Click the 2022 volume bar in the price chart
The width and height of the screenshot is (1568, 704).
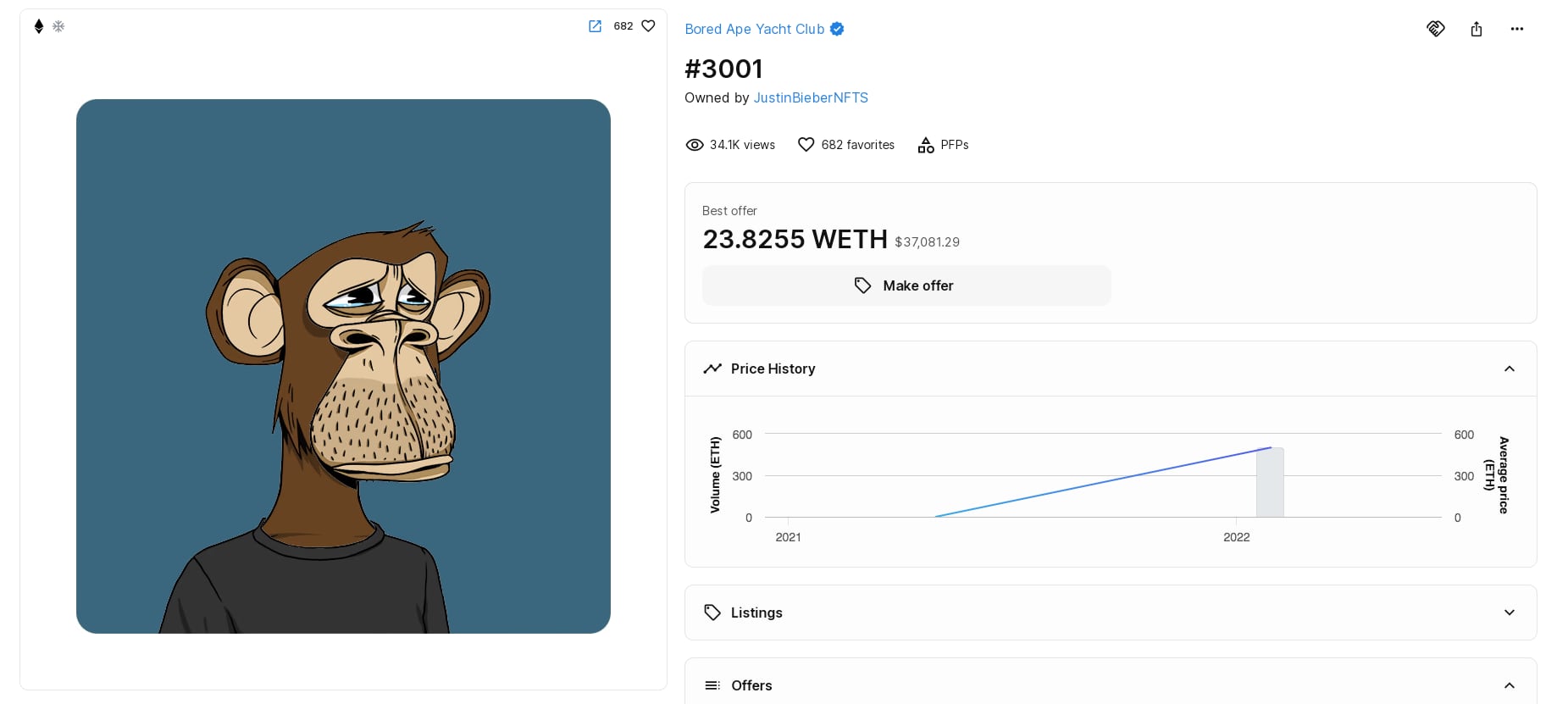1270,483
